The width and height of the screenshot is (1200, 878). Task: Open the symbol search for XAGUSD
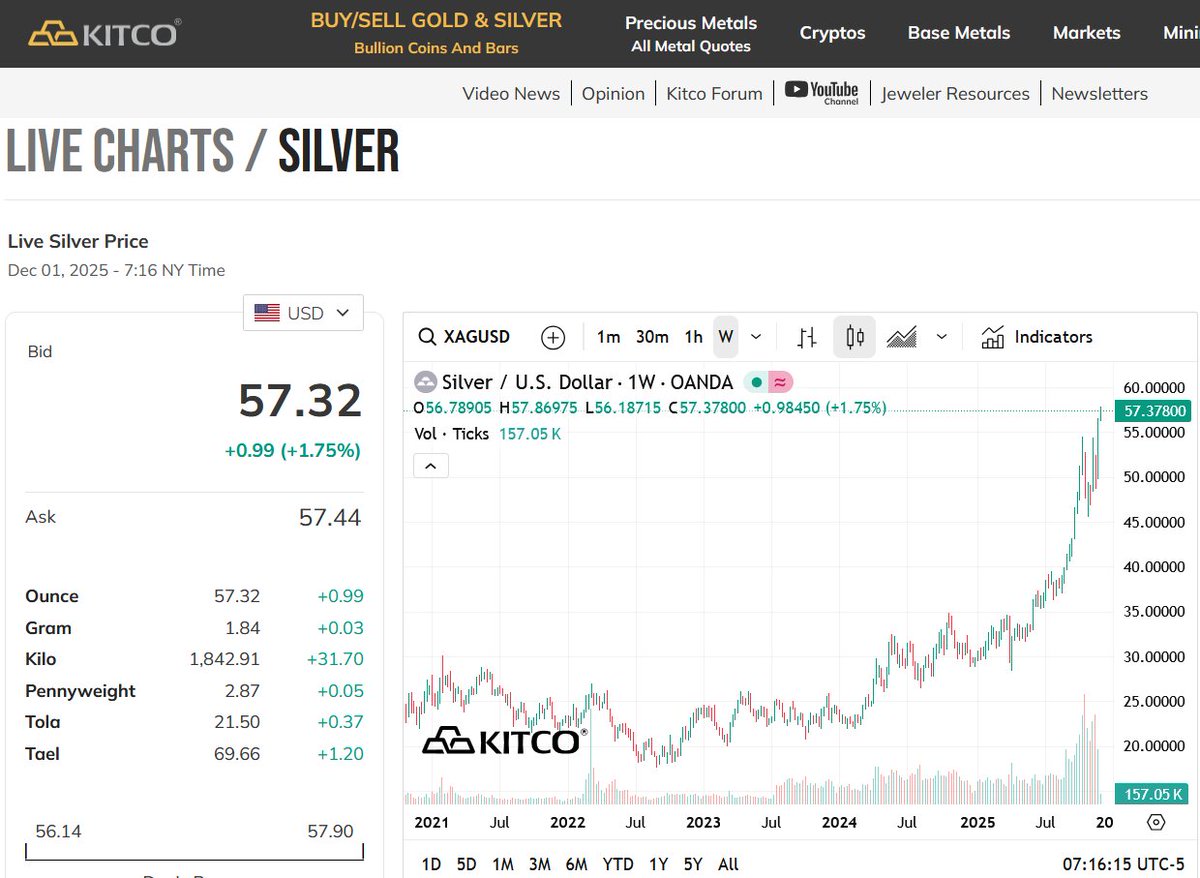[x=466, y=336]
